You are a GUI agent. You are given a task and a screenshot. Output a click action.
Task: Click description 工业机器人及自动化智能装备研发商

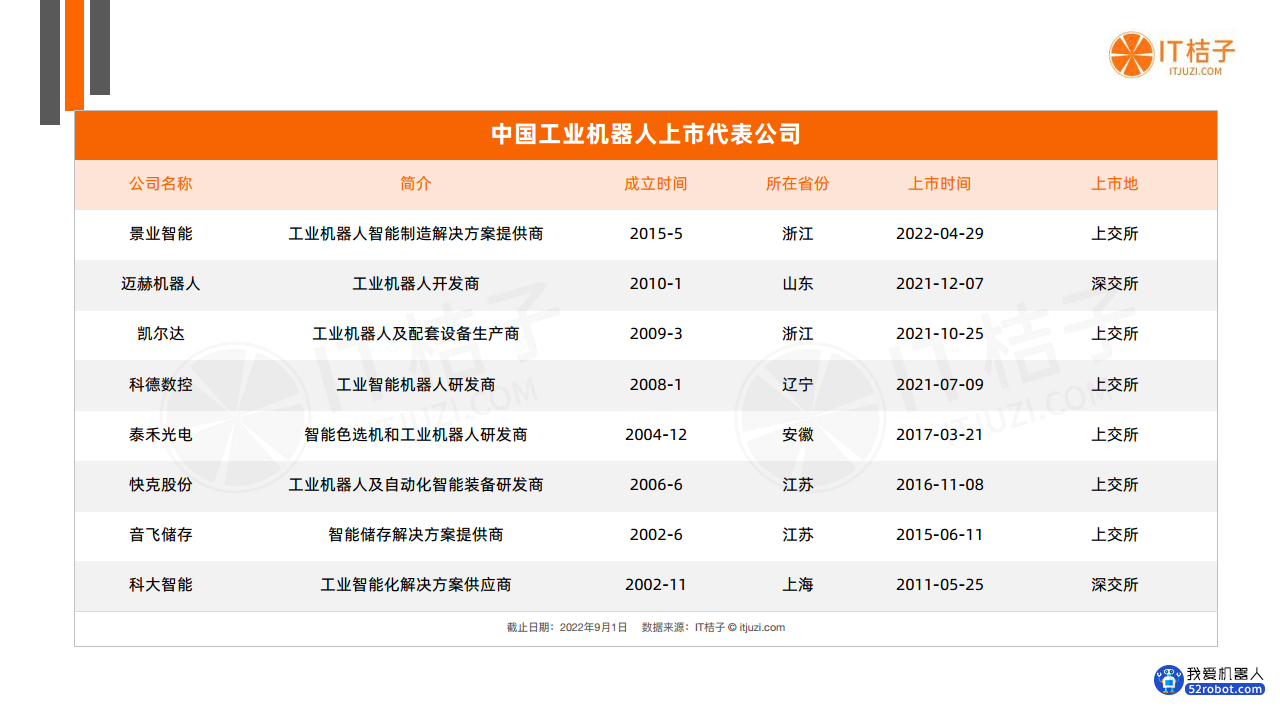[416, 485]
